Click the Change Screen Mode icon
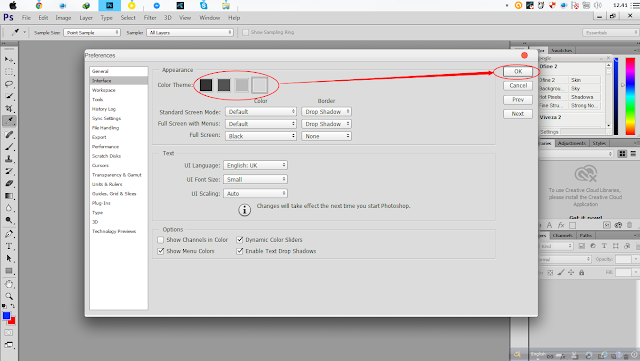This screenshot has width=640, height=361. tap(9, 345)
